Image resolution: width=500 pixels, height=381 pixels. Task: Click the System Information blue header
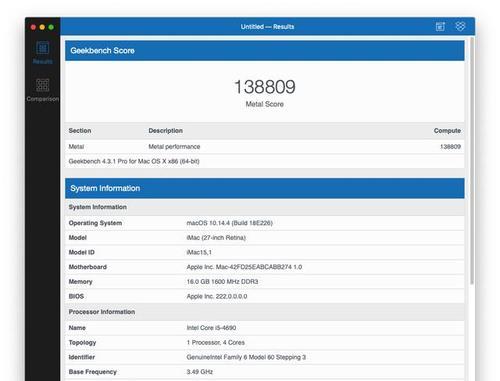265,188
